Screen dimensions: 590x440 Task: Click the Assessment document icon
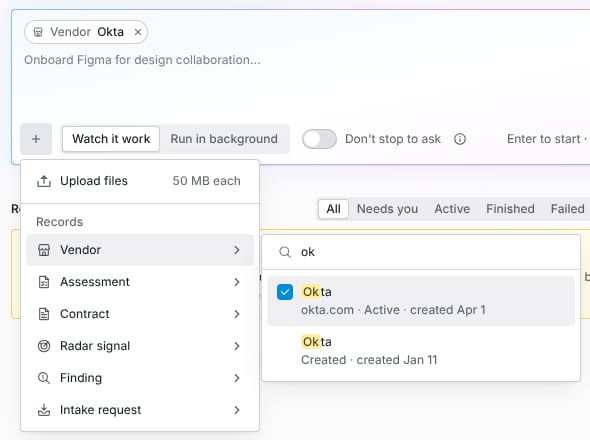pos(44,282)
